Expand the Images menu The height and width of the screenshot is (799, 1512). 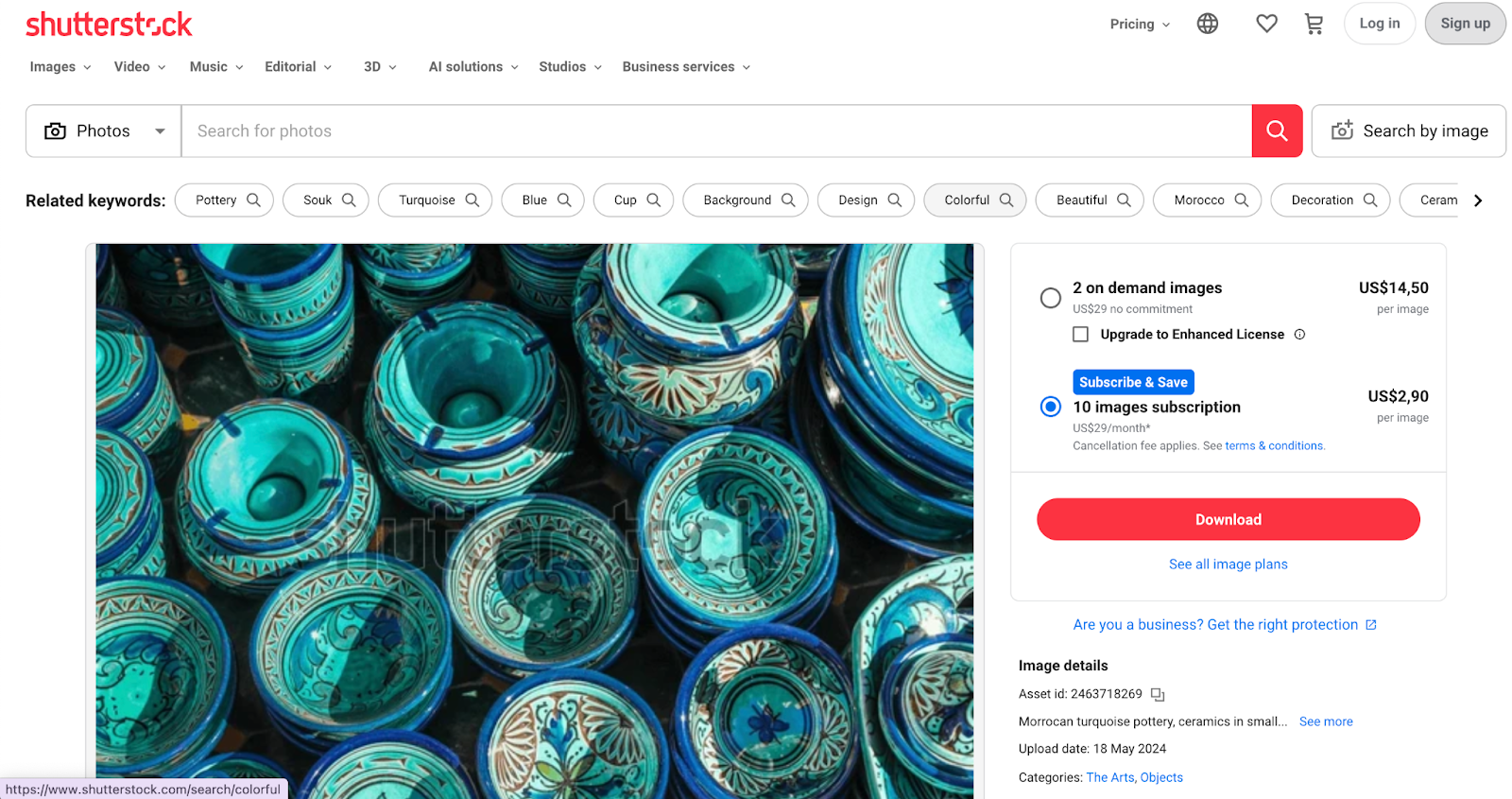coord(60,66)
